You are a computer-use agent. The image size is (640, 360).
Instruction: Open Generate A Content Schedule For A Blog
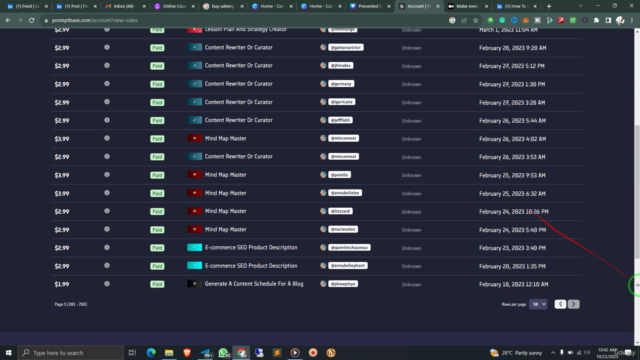tap(254, 284)
